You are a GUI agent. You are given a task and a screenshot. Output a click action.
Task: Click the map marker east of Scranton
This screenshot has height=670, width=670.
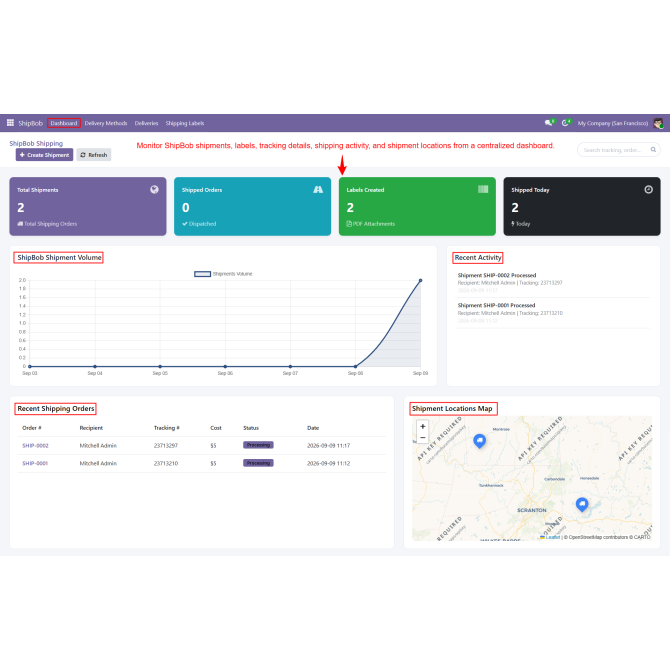click(582, 504)
